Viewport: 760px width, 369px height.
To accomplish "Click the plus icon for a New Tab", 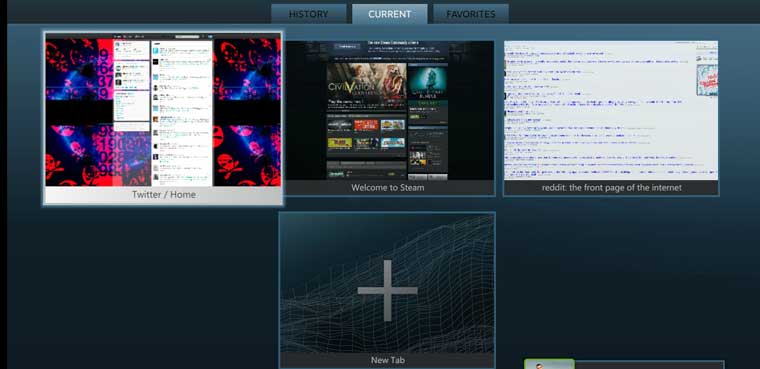I will 388,290.
